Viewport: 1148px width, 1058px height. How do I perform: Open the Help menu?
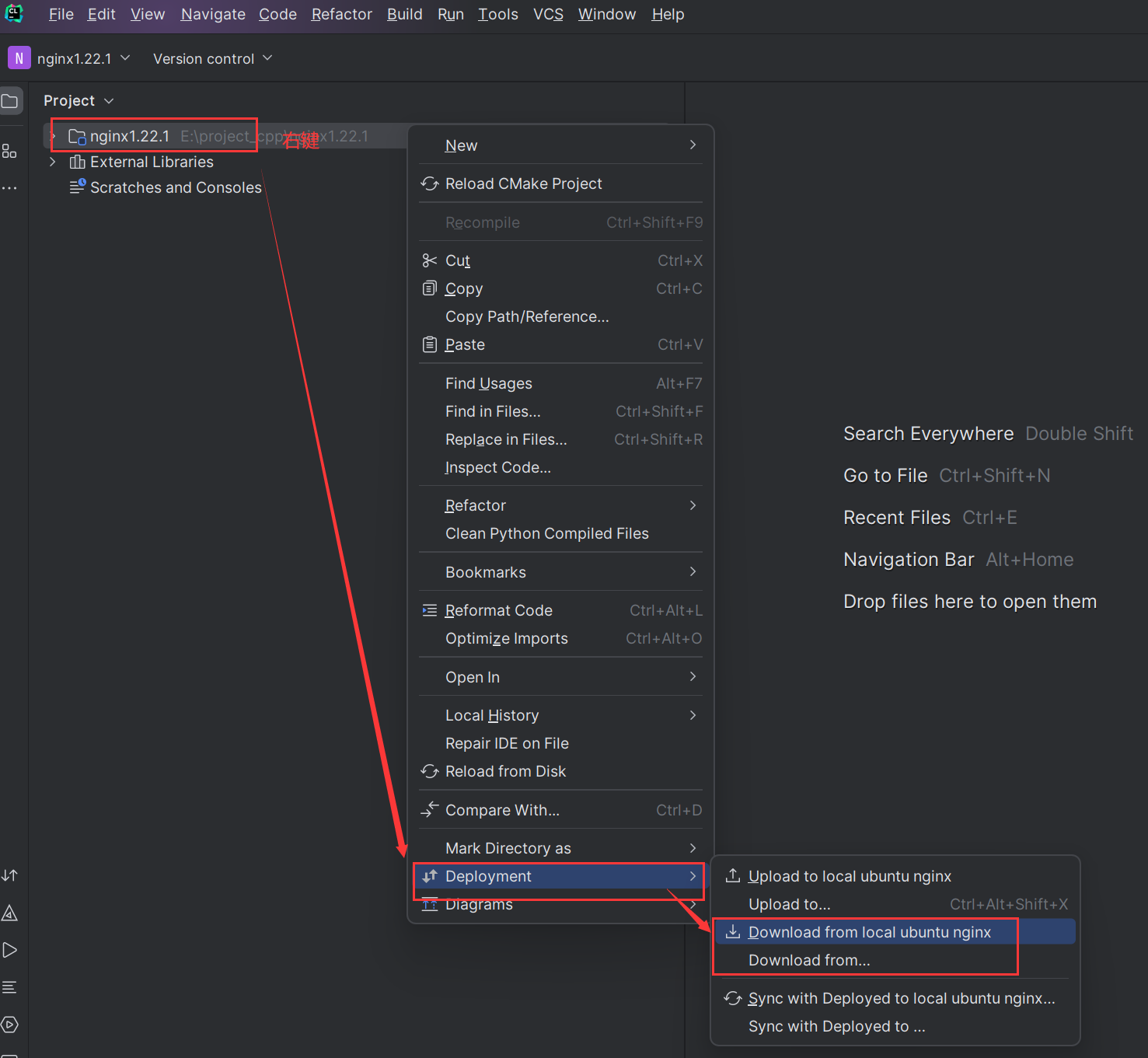click(x=668, y=14)
